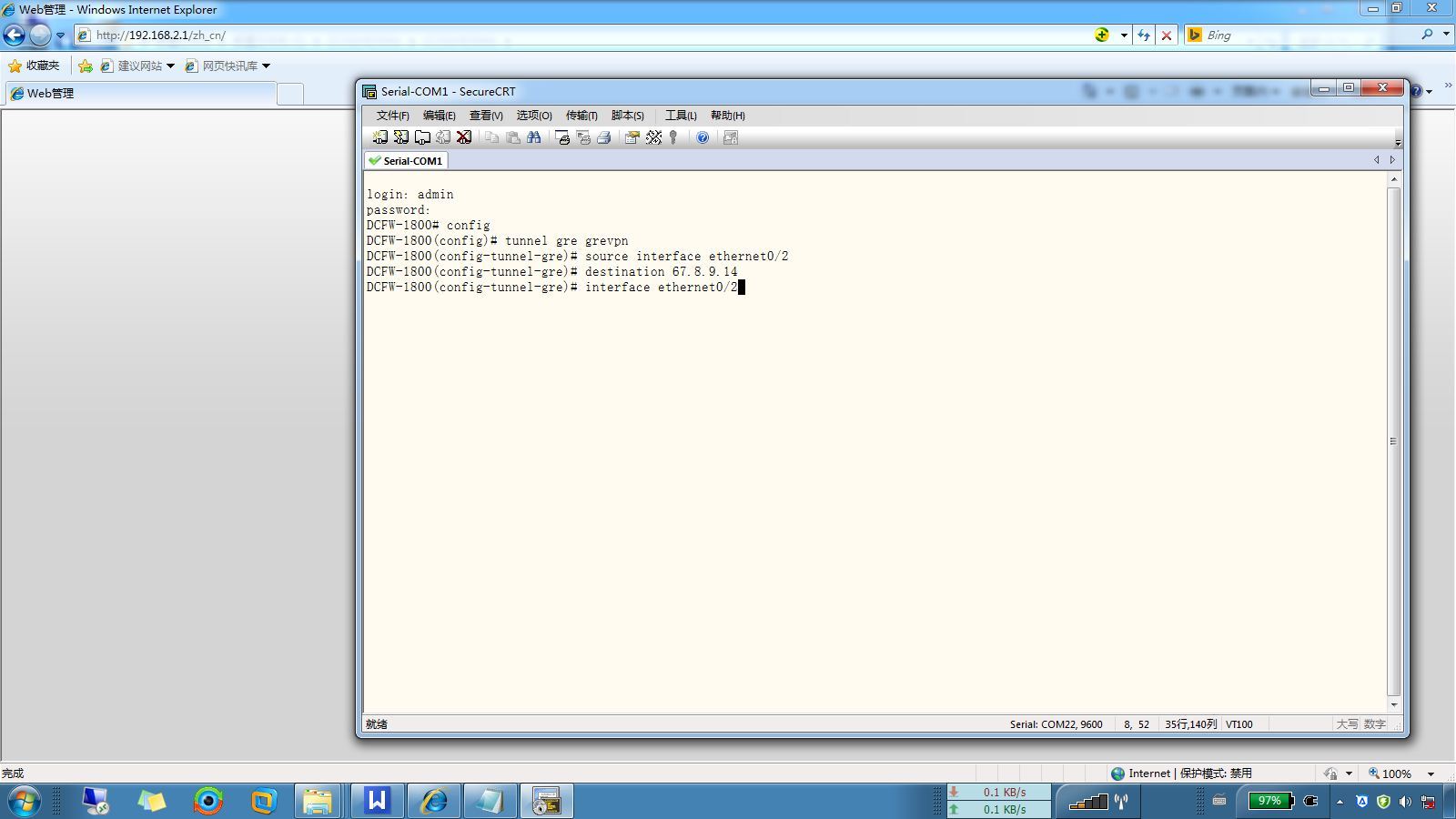Click the Connect icon in SecureCRT toolbar
The height and width of the screenshot is (819, 1456).
[379, 137]
